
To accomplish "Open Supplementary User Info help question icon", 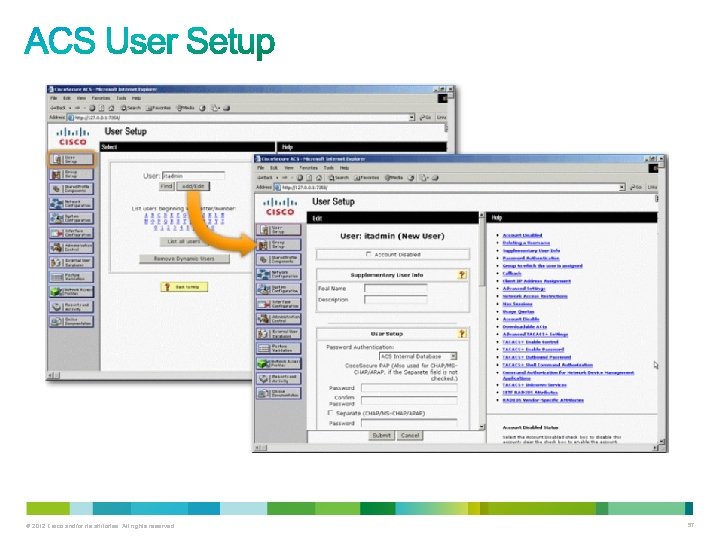I will [462, 275].
